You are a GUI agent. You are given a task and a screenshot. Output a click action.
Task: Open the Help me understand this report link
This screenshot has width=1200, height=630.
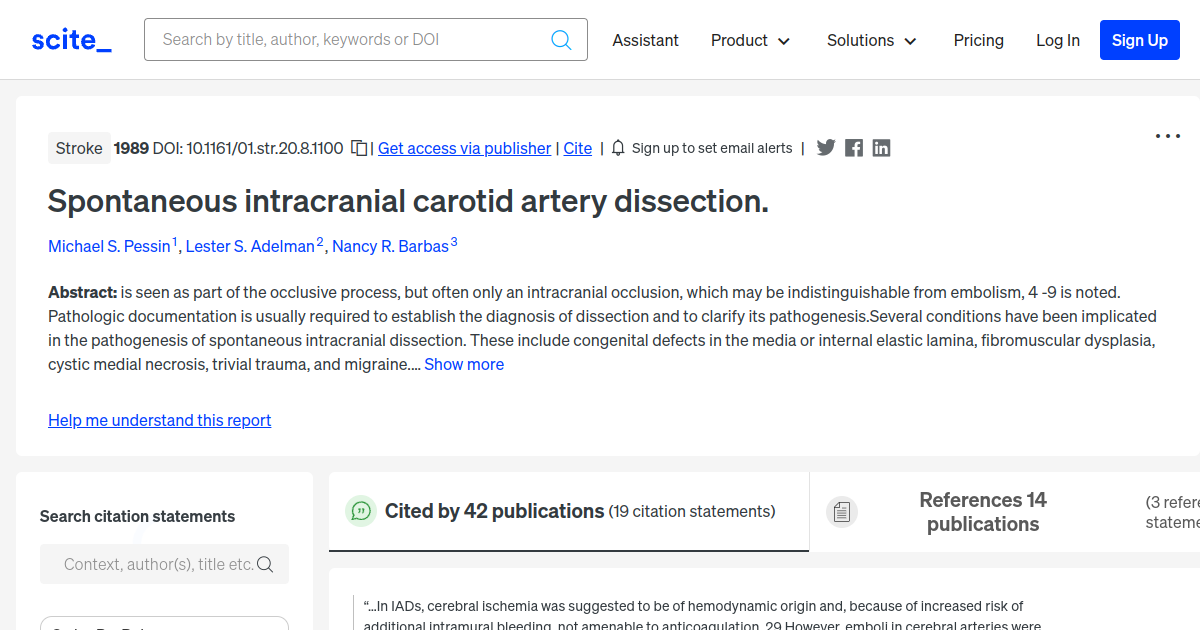tap(160, 420)
